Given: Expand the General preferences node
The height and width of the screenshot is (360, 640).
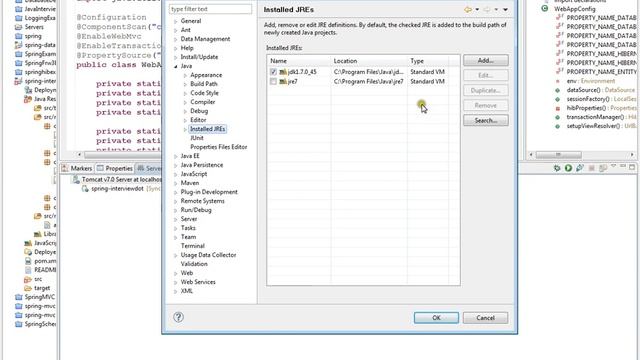Looking at the screenshot, I should 176,21.
